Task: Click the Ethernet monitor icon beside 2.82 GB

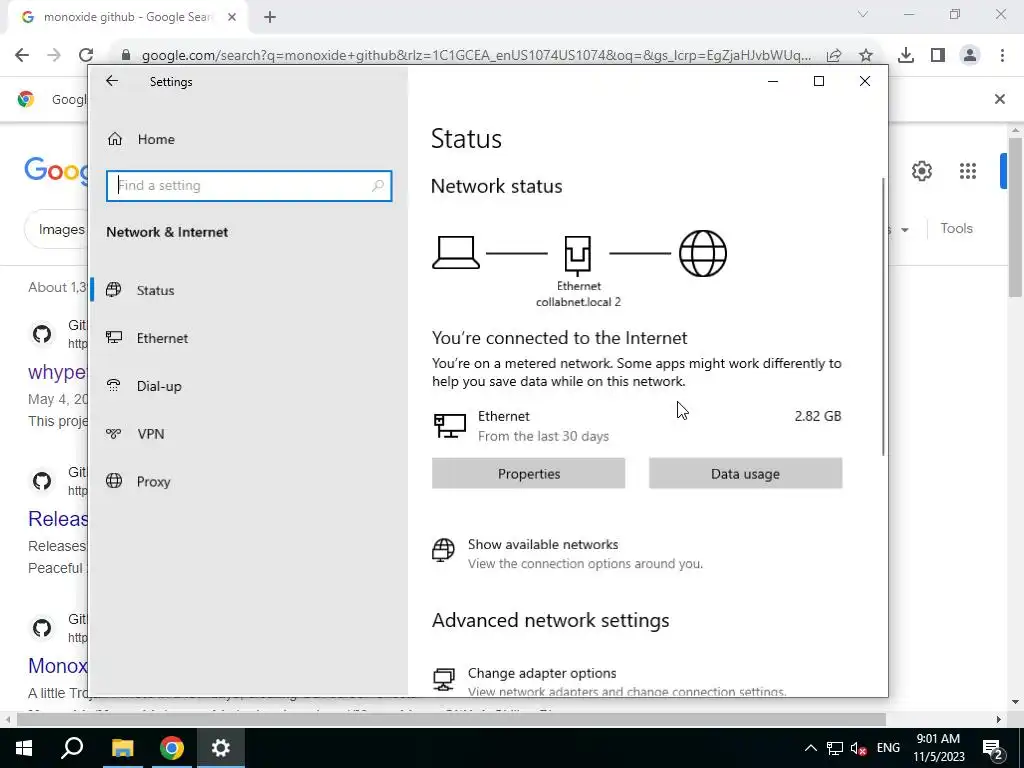Action: tap(450, 426)
